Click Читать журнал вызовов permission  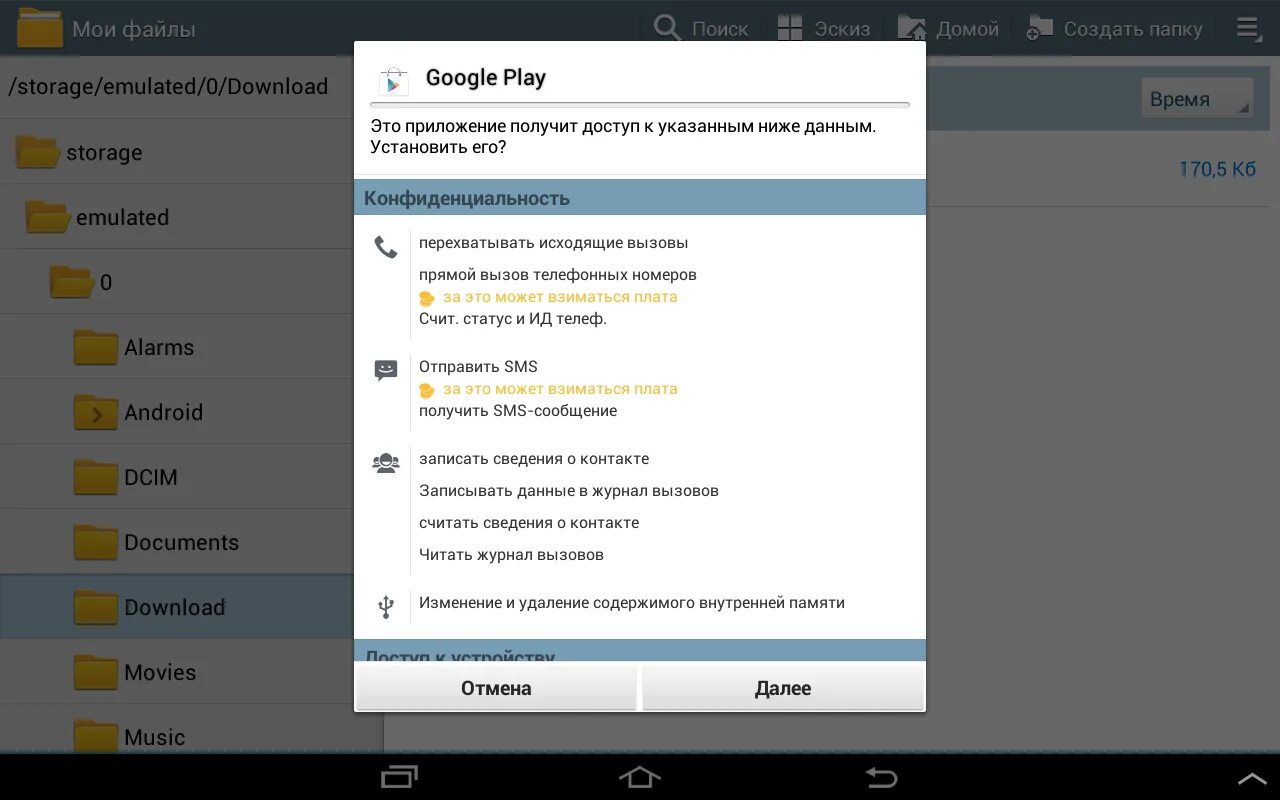[x=511, y=555]
